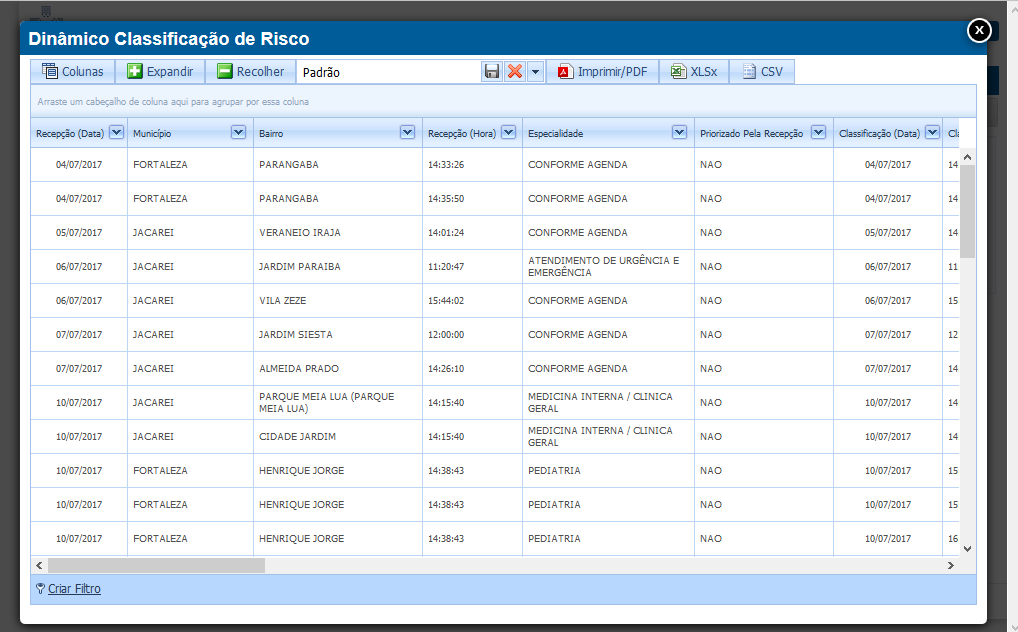Click the 14:33:26 reception time cell
The height and width of the screenshot is (632, 1018).
click(x=472, y=164)
